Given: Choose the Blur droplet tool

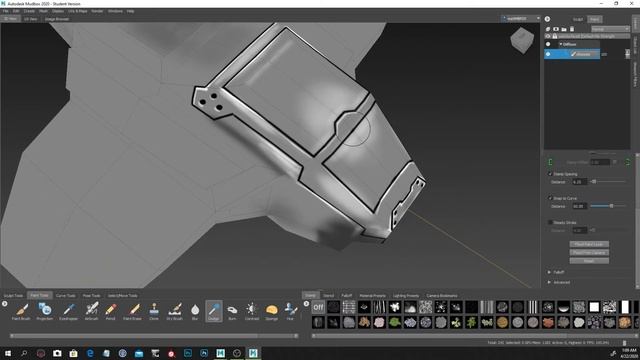Looking at the screenshot, I should click(195, 311).
